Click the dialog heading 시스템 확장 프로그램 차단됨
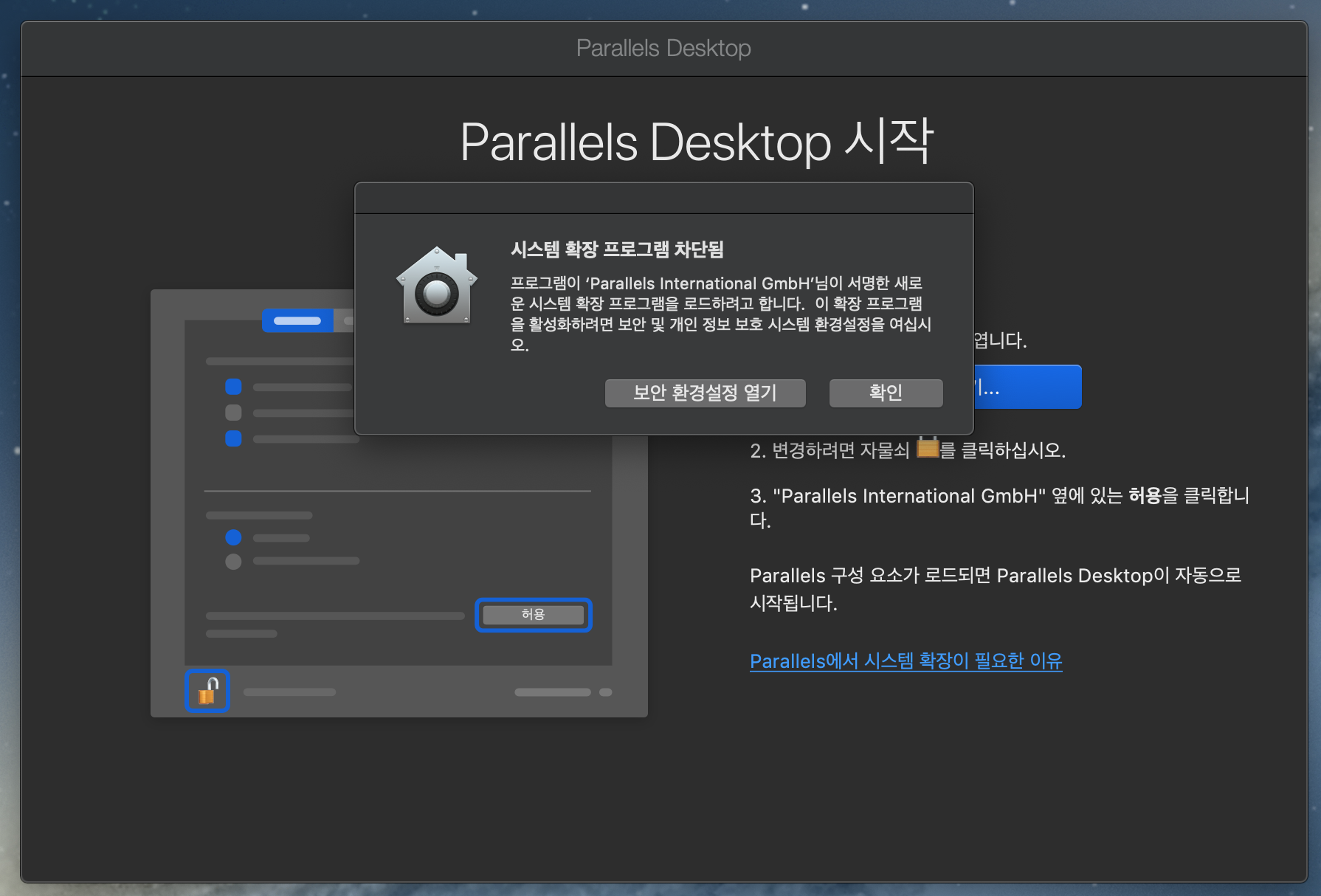The width and height of the screenshot is (1321, 896). coord(617,249)
